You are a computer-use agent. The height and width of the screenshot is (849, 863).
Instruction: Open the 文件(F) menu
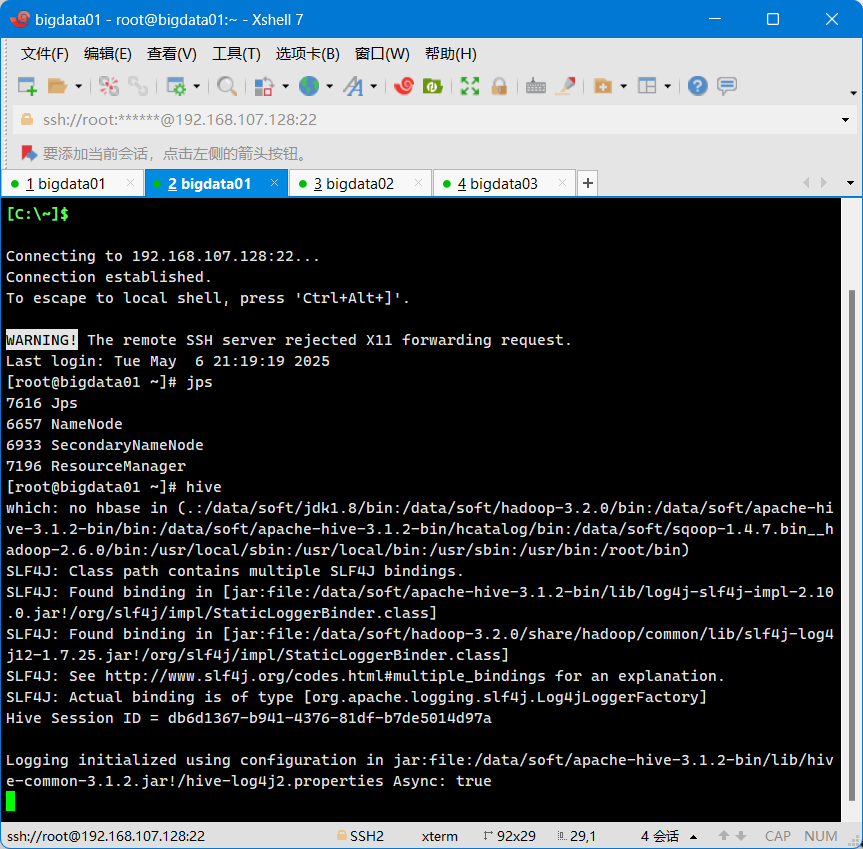tap(45, 54)
